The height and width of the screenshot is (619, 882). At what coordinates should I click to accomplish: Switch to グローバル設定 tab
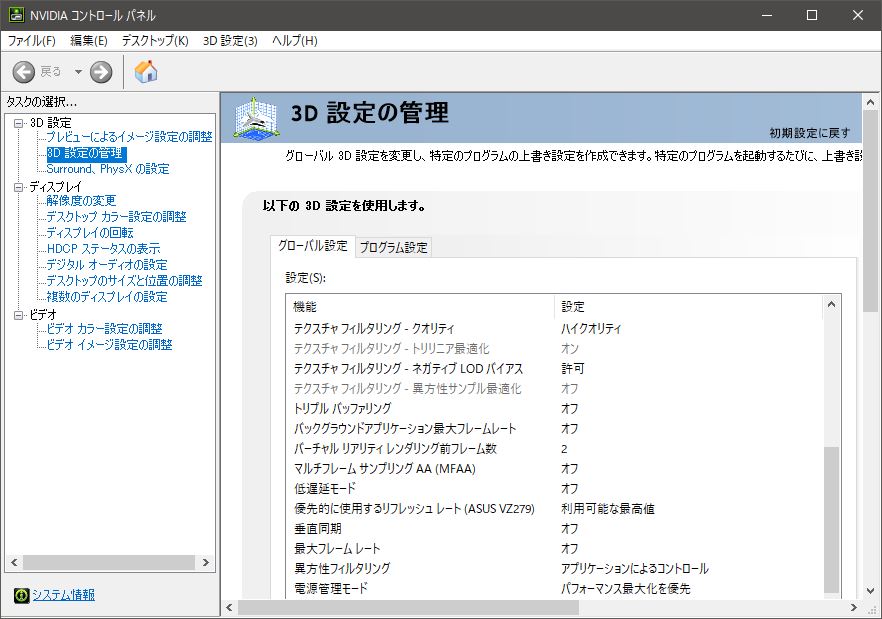tap(313, 246)
